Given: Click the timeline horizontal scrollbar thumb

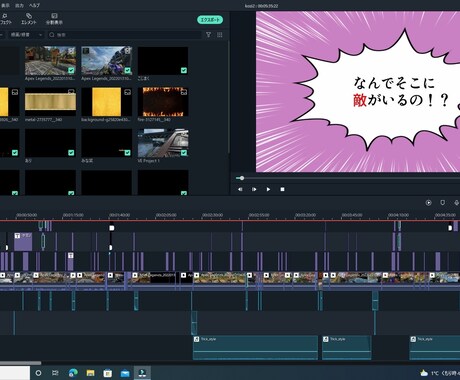Looking at the screenshot, I should 20,363.
